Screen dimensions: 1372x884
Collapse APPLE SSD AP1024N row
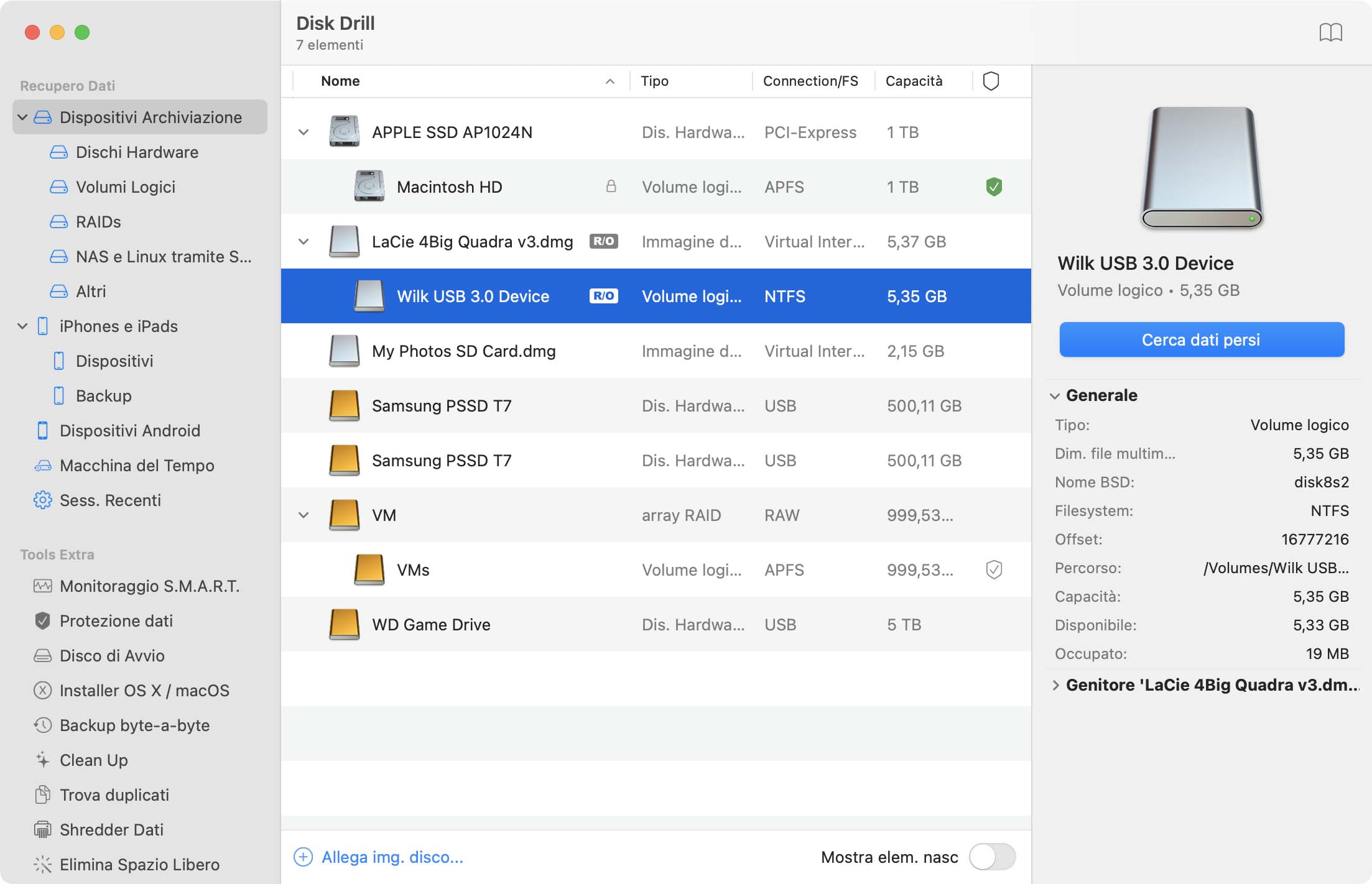pyautogui.click(x=304, y=132)
